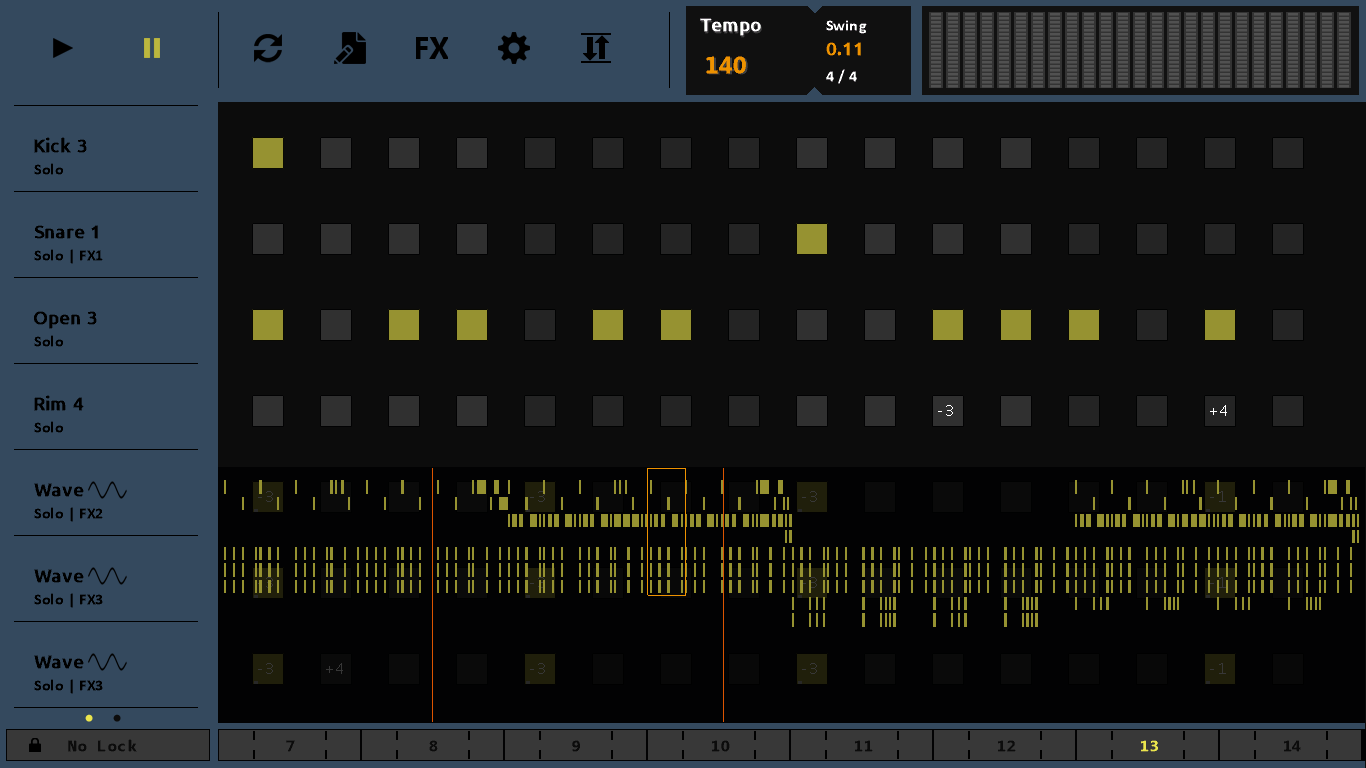The width and height of the screenshot is (1366, 768).
Task: Enable the first step in the Kick 3 row
Action: [267, 153]
